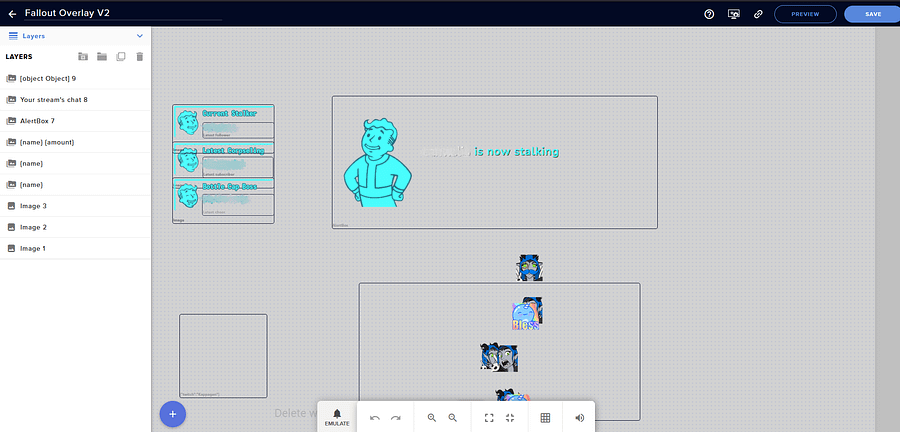Screen dimensions: 900x432
Task: Click the [object Object] 9 layer icon
Action: 10,78
